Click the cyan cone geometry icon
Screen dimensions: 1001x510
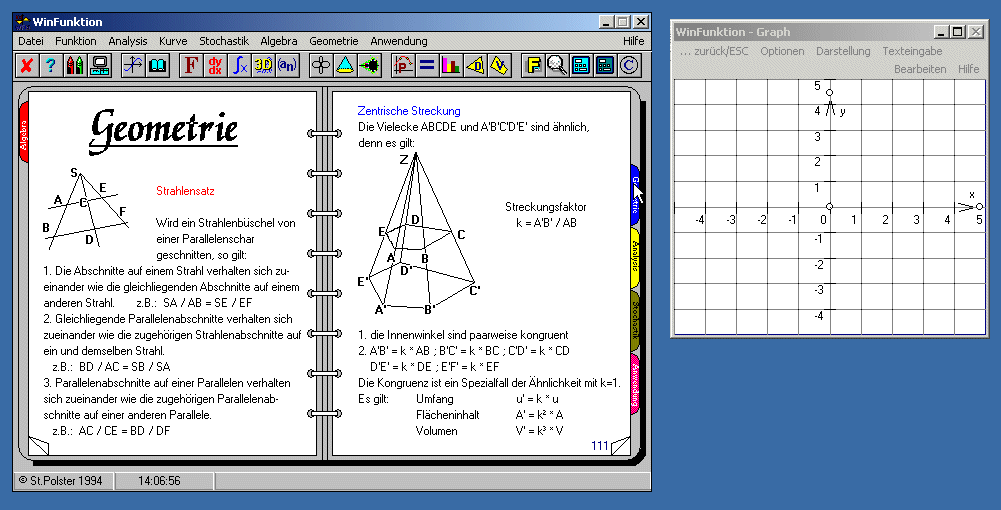[x=345, y=65]
